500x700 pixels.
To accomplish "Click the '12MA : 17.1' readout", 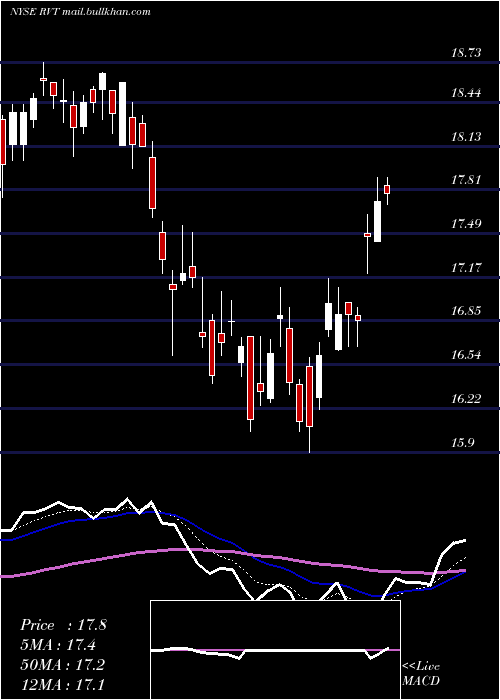I will pyautogui.click(x=62, y=684).
